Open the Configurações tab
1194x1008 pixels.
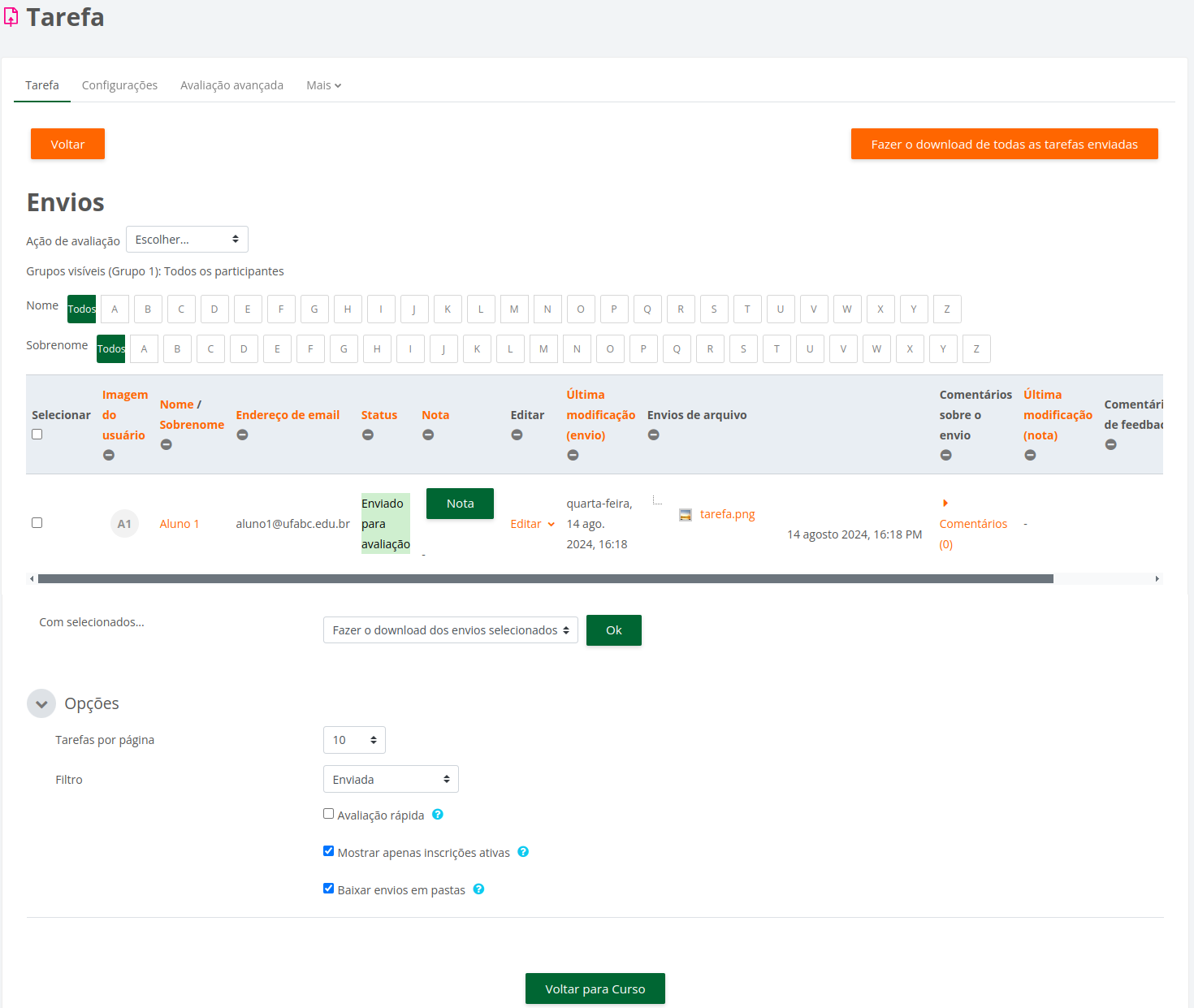click(119, 85)
